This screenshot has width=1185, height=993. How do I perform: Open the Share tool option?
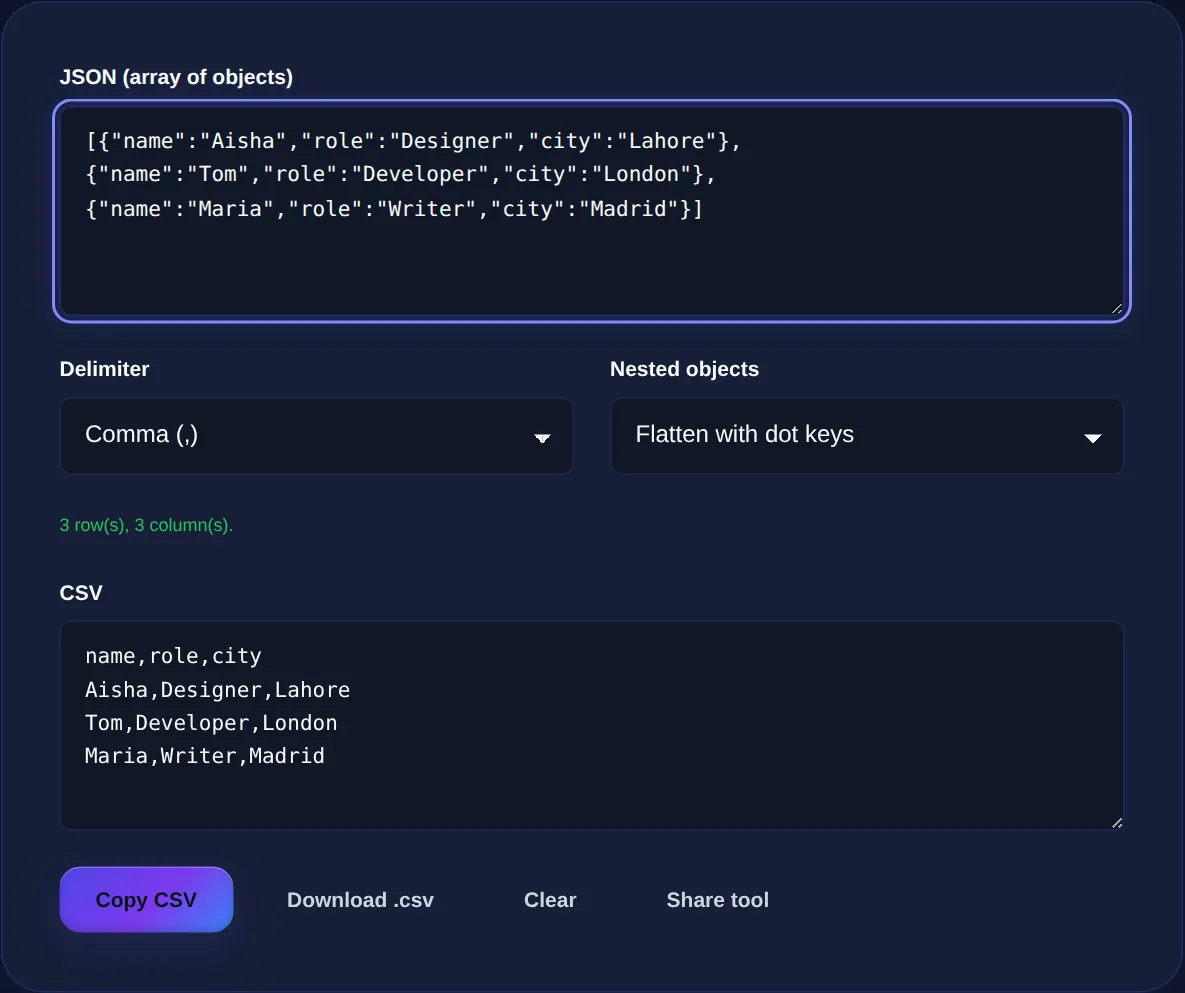[717, 899]
